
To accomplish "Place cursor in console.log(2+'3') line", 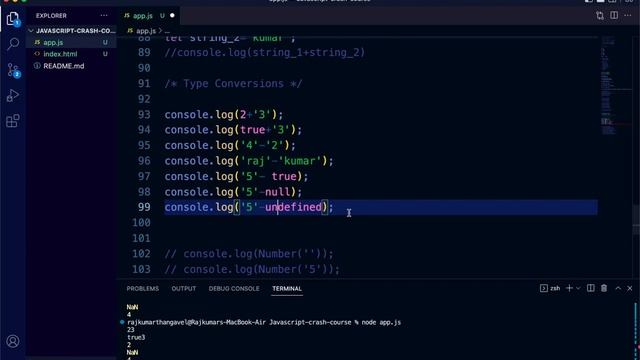I will 224,115.
